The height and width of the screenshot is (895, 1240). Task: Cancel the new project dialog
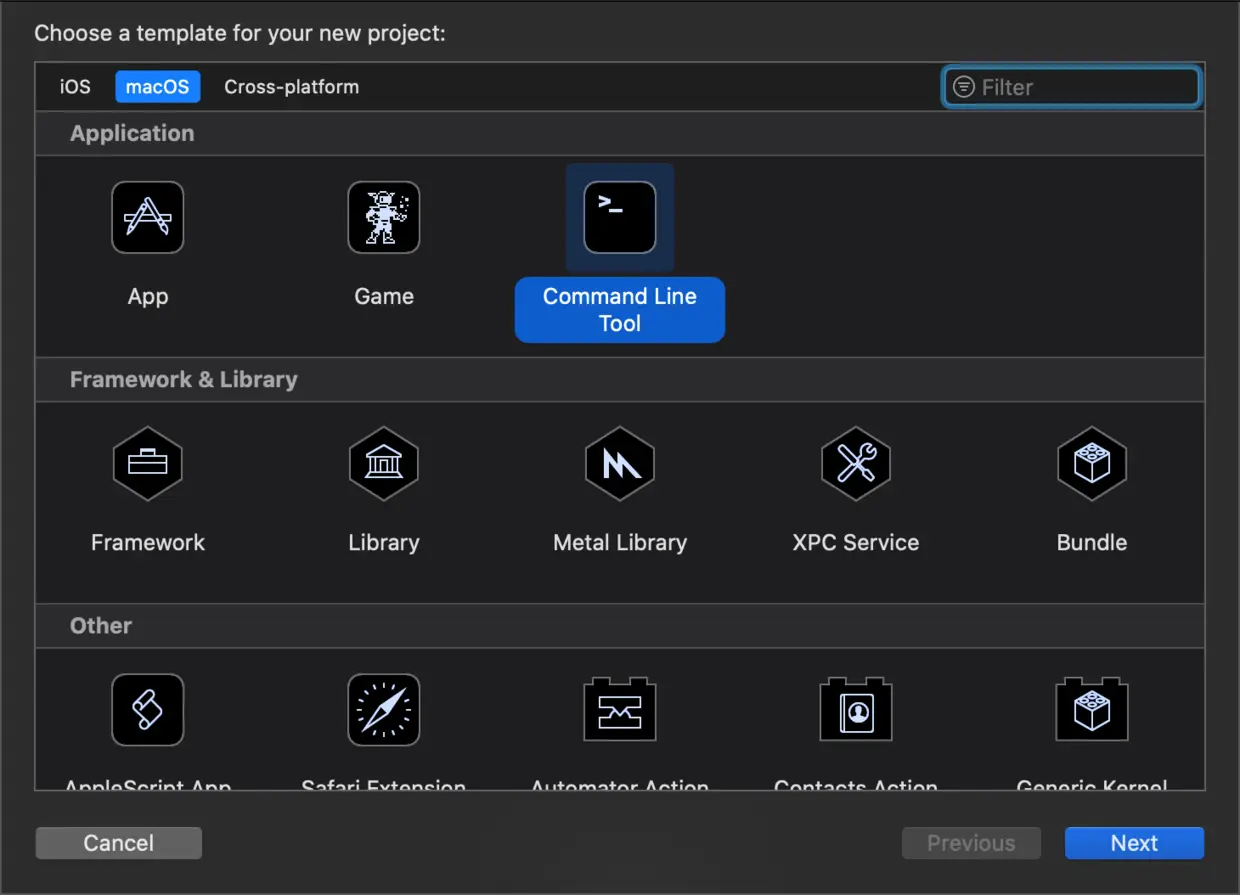pyautogui.click(x=118, y=843)
